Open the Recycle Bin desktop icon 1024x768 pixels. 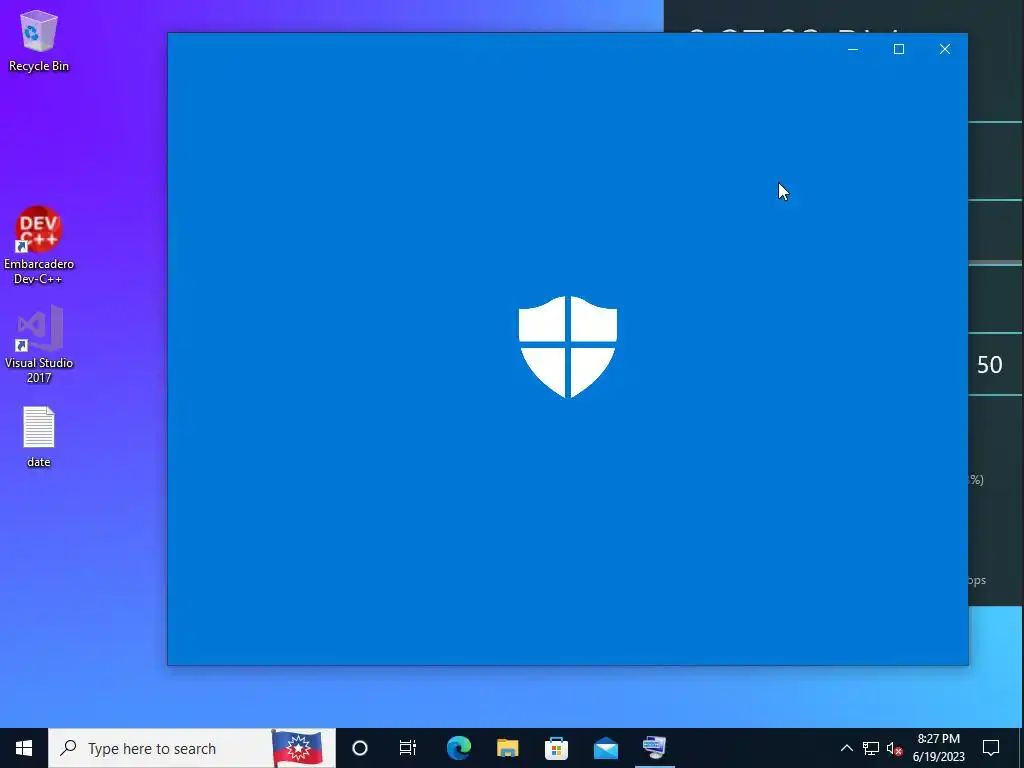point(39,40)
